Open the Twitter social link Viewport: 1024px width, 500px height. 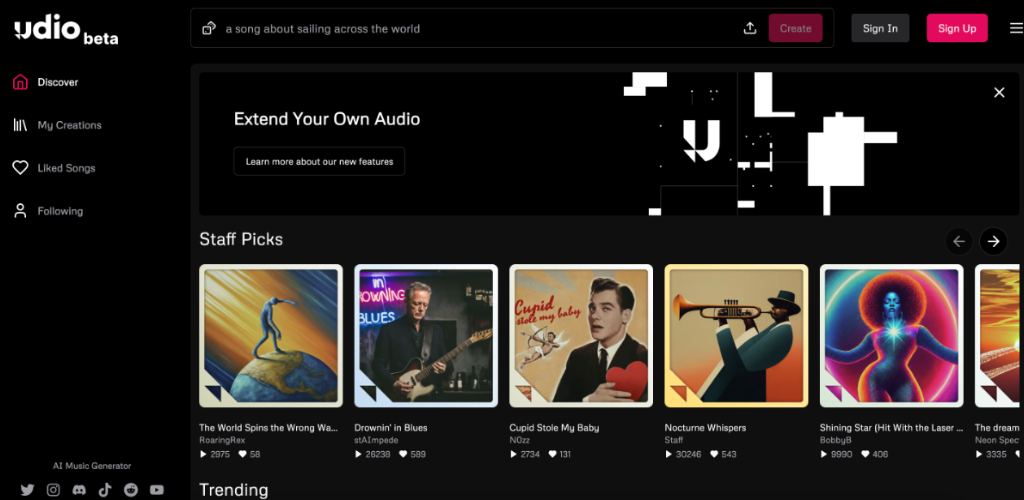coord(27,489)
